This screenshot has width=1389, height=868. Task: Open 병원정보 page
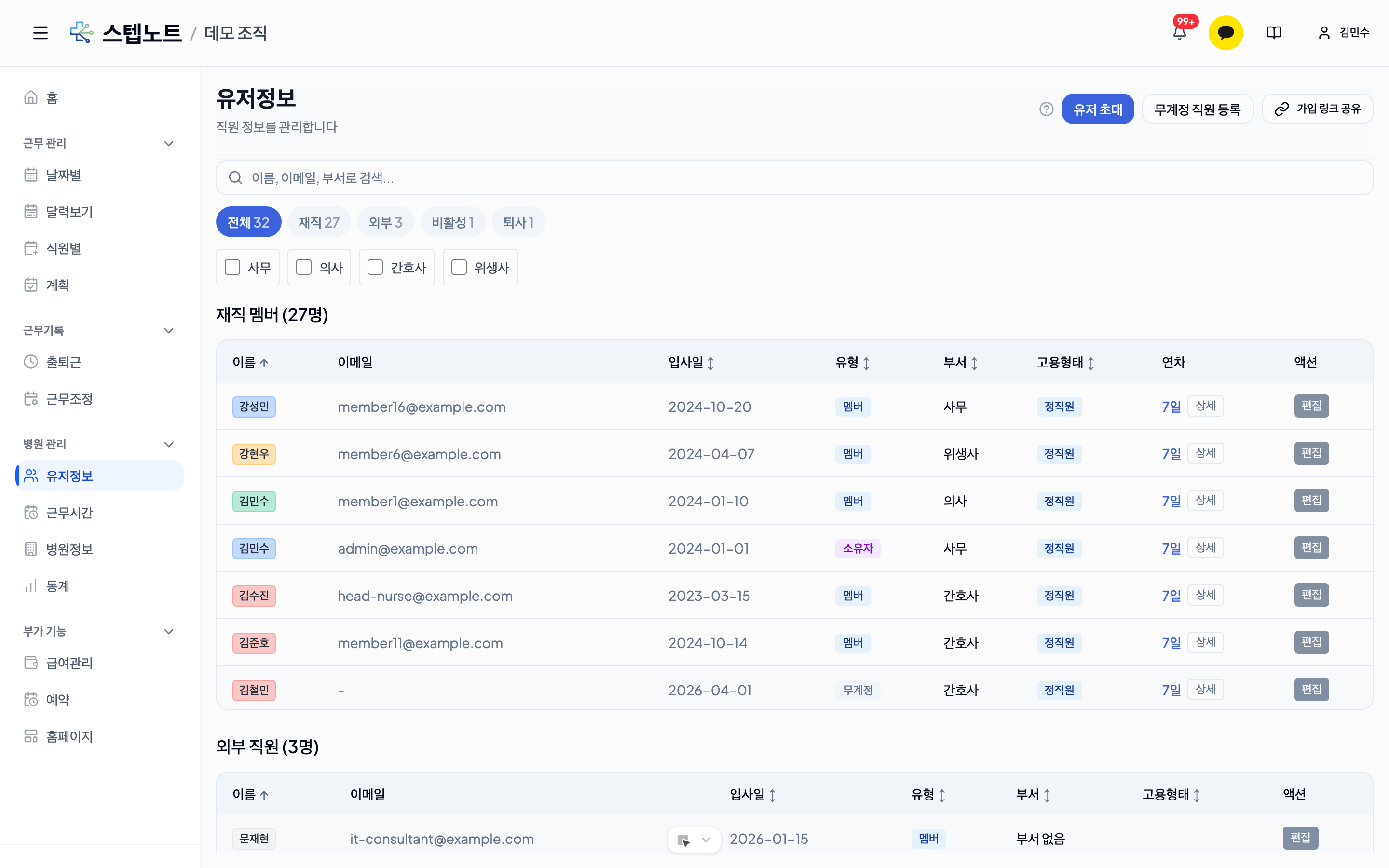click(x=99, y=549)
